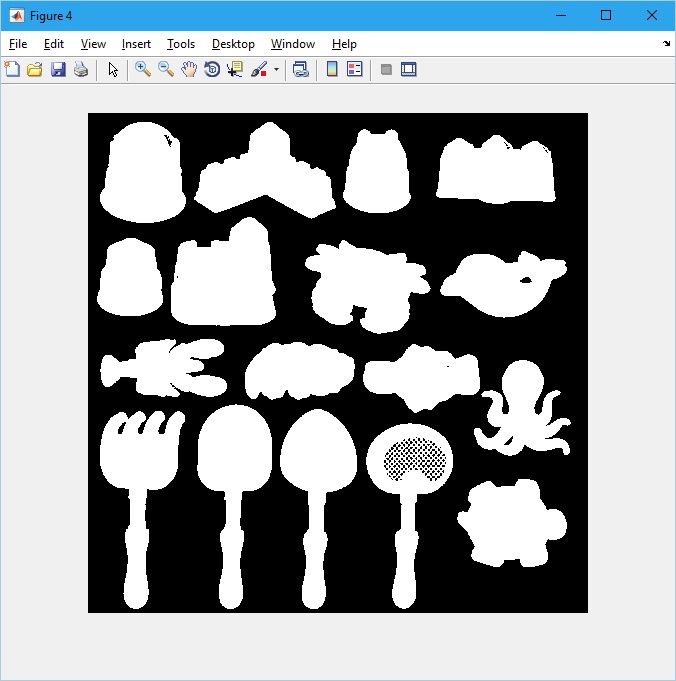The width and height of the screenshot is (676, 681).
Task: Select the Zoom In tool
Action: (x=143, y=69)
